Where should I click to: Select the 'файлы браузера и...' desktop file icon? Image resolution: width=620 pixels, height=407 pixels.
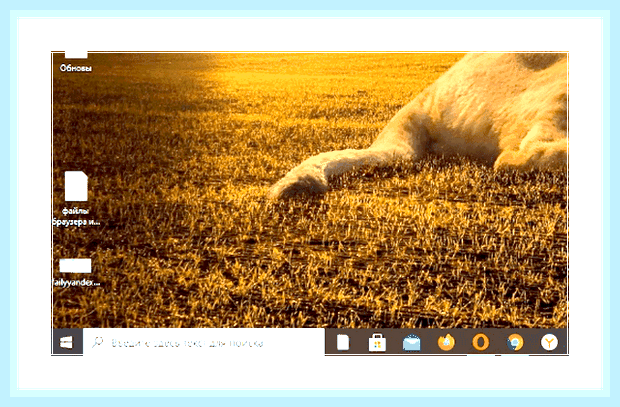(x=76, y=186)
